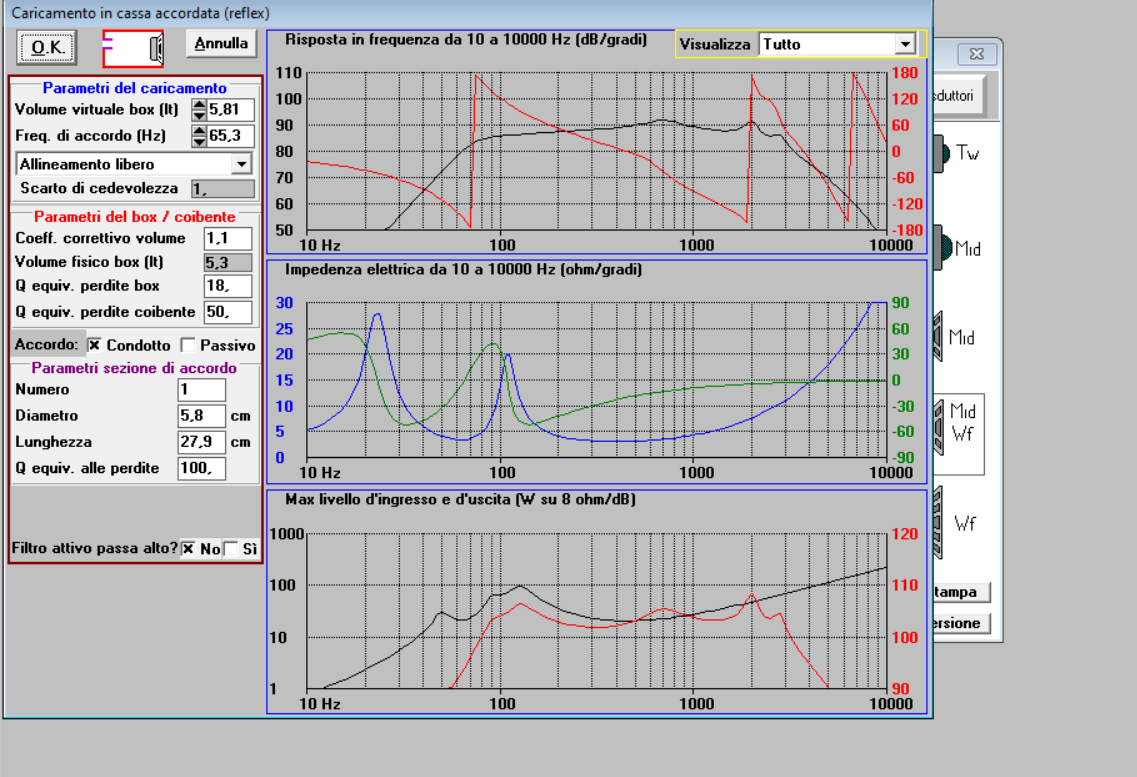Select the dome Mid driver icon
Viewport: 1137px width, 777px height.
(958, 248)
